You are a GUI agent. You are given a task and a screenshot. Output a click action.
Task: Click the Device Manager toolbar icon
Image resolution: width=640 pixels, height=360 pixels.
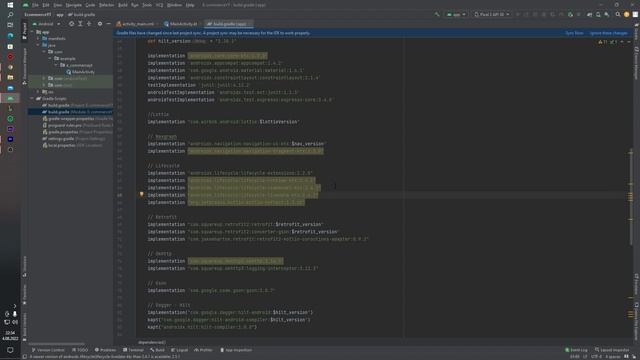(598, 14)
